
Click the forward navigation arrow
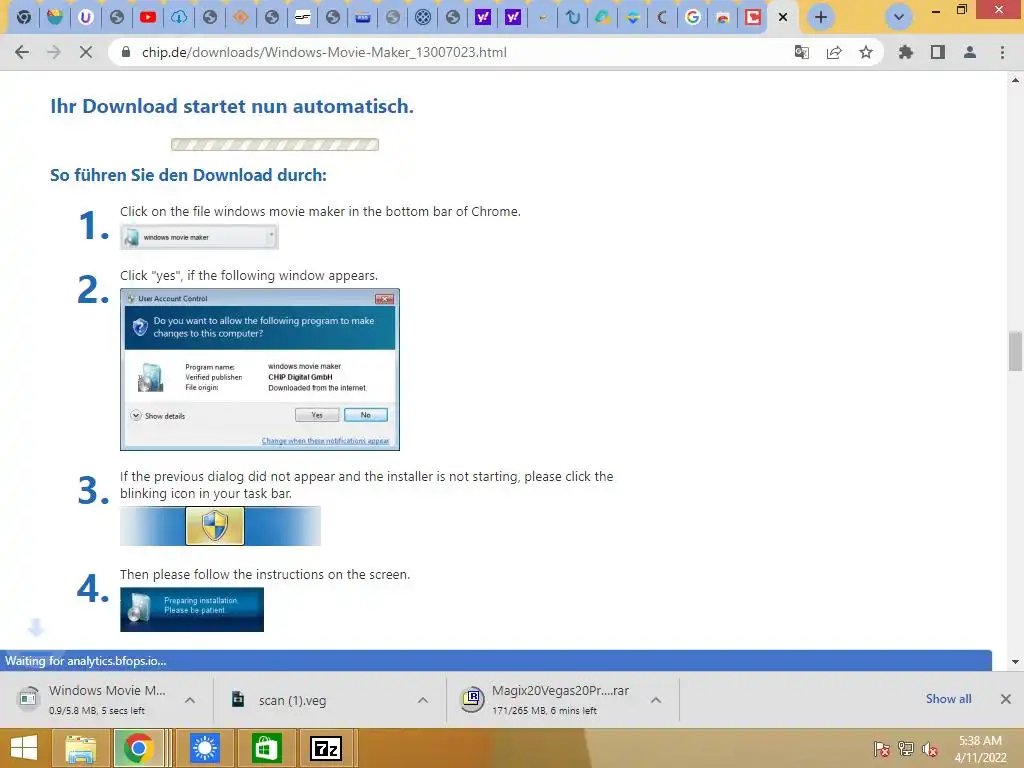[x=54, y=52]
